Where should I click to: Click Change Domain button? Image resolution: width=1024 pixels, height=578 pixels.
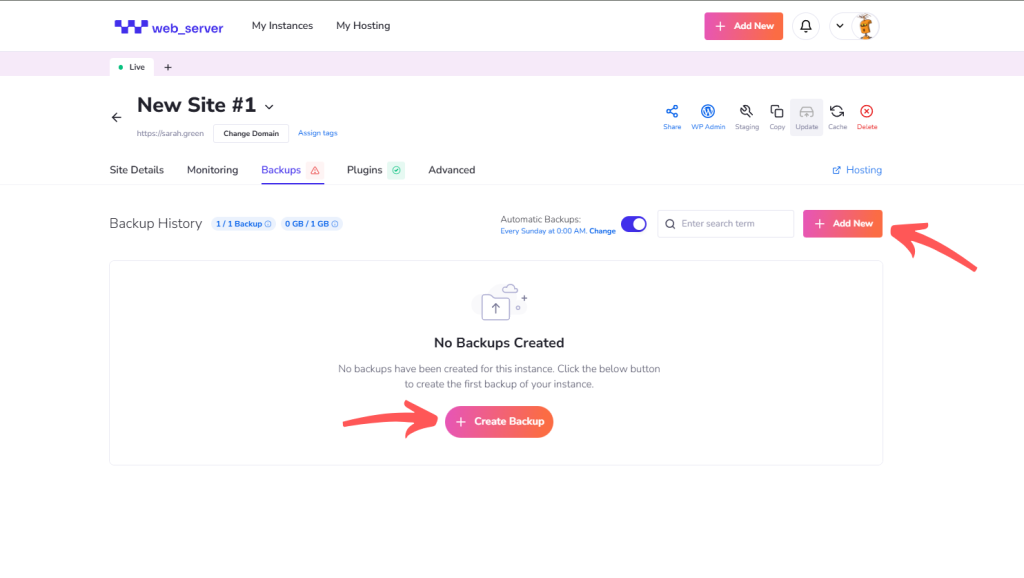click(x=251, y=133)
